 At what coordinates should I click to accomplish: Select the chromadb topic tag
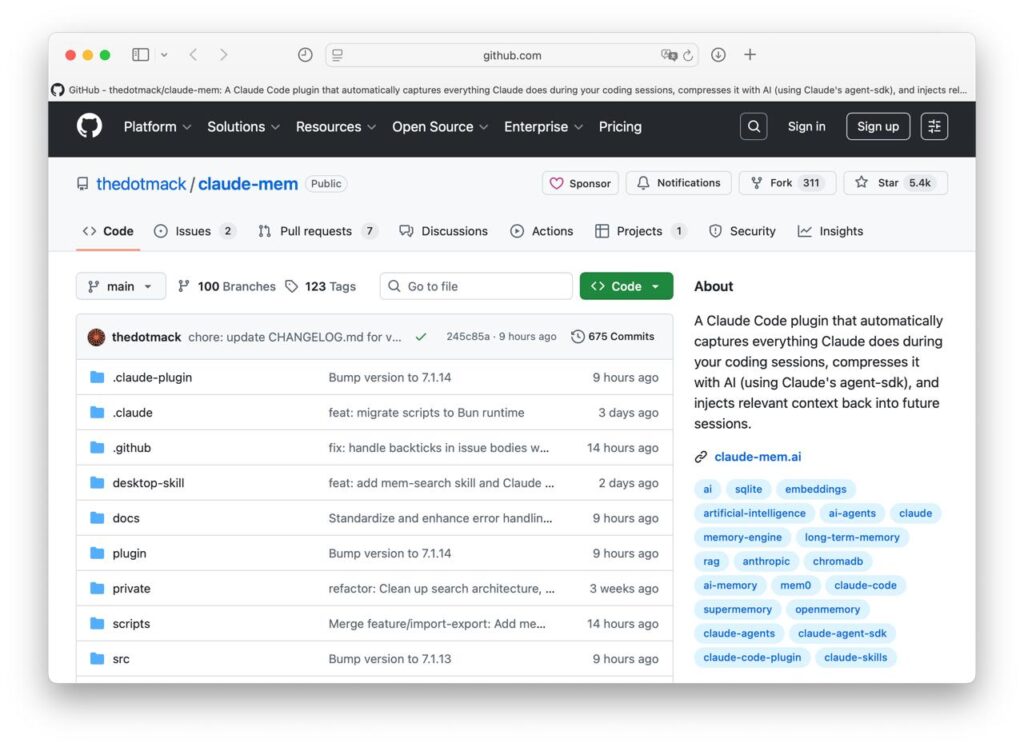click(x=838, y=561)
